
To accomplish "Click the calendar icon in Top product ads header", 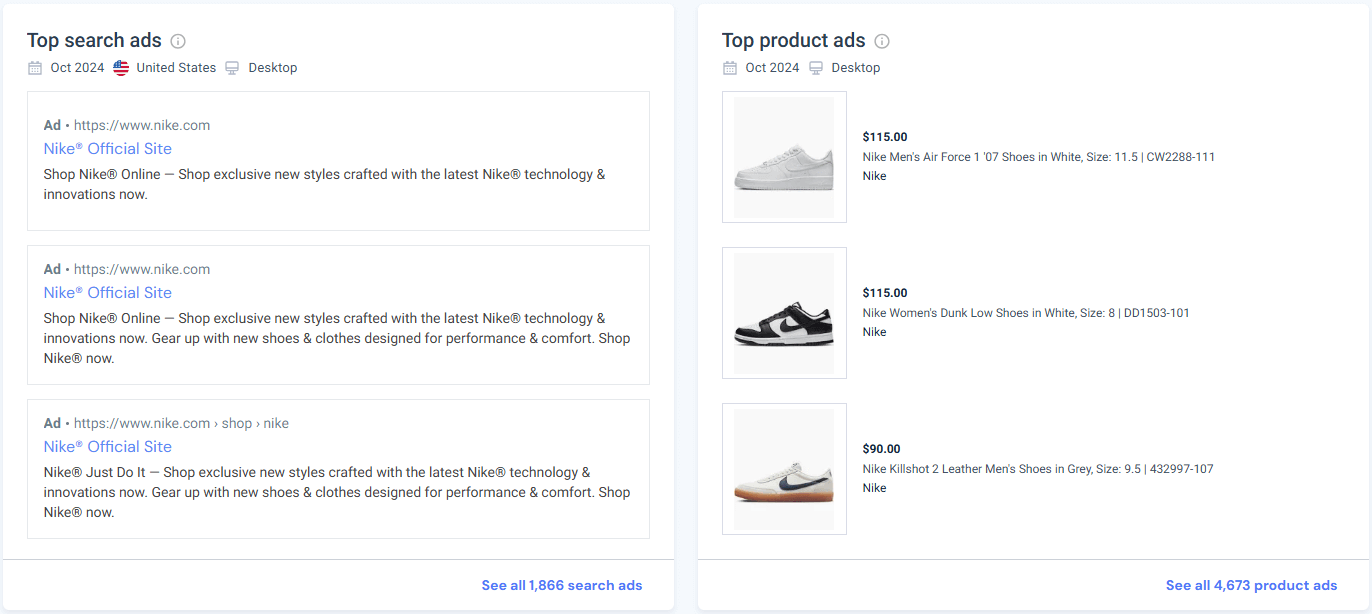I will pos(729,67).
